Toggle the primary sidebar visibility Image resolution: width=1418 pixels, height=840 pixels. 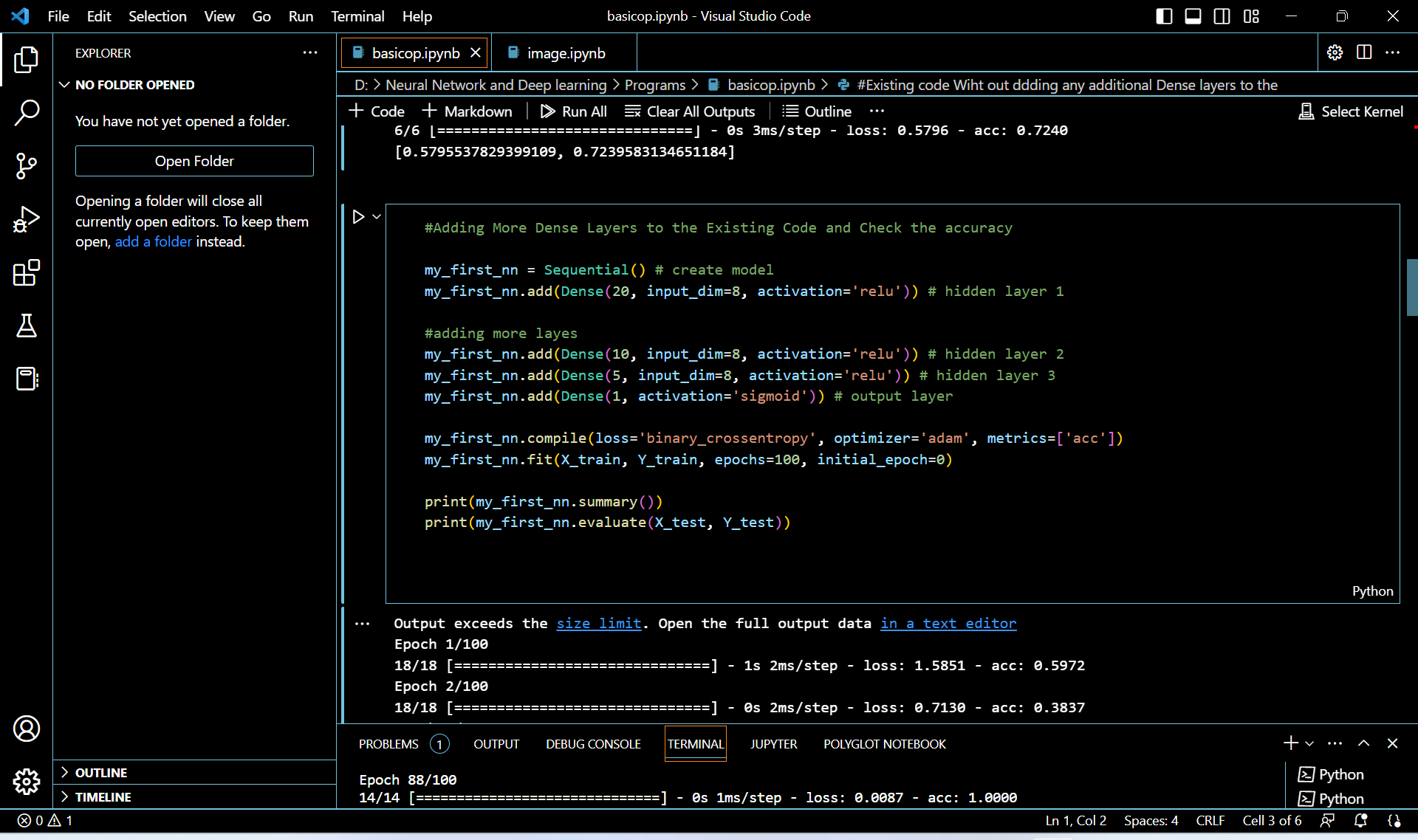pos(1163,16)
